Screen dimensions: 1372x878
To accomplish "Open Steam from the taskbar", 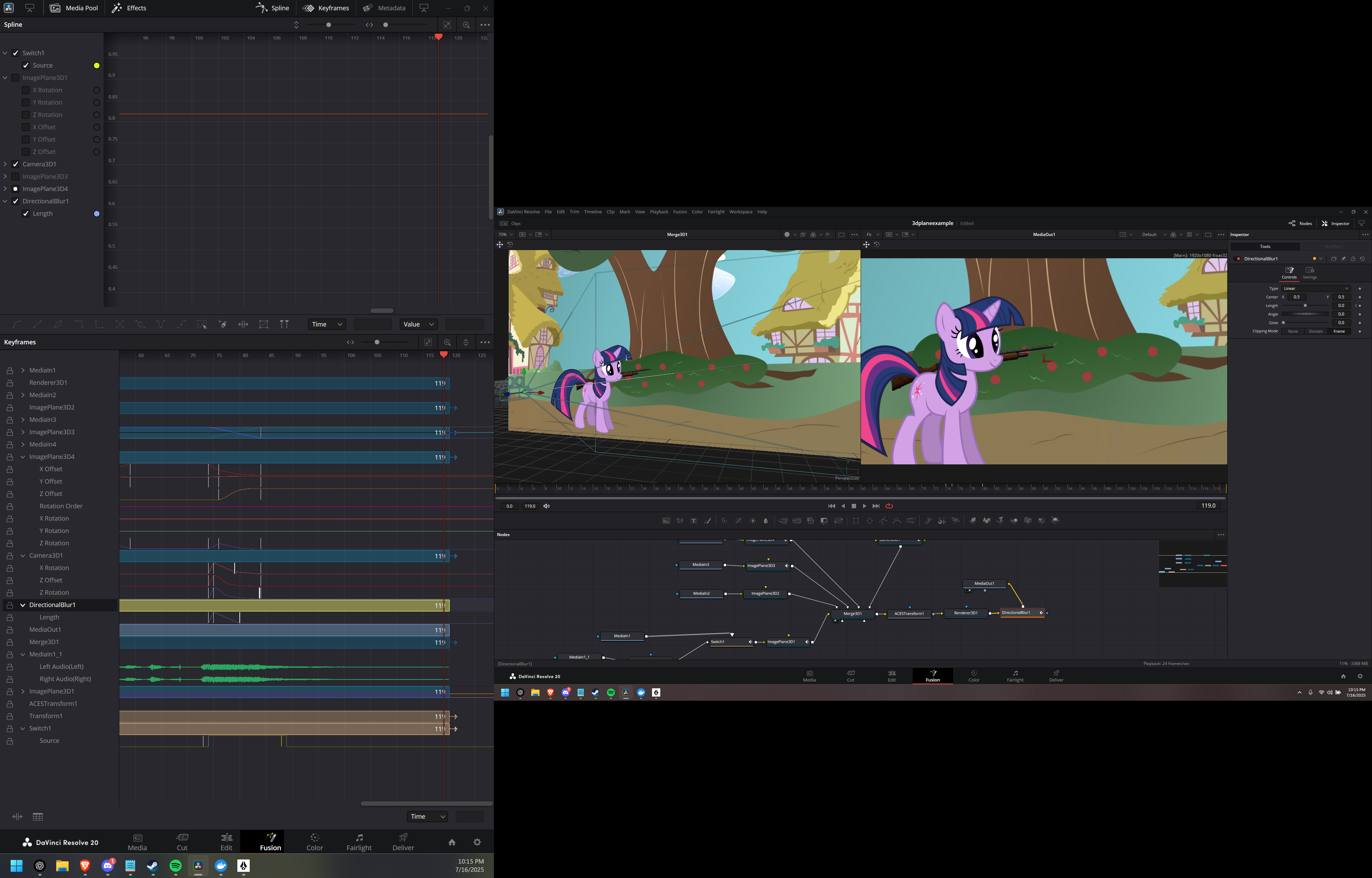I will [x=153, y=866].
